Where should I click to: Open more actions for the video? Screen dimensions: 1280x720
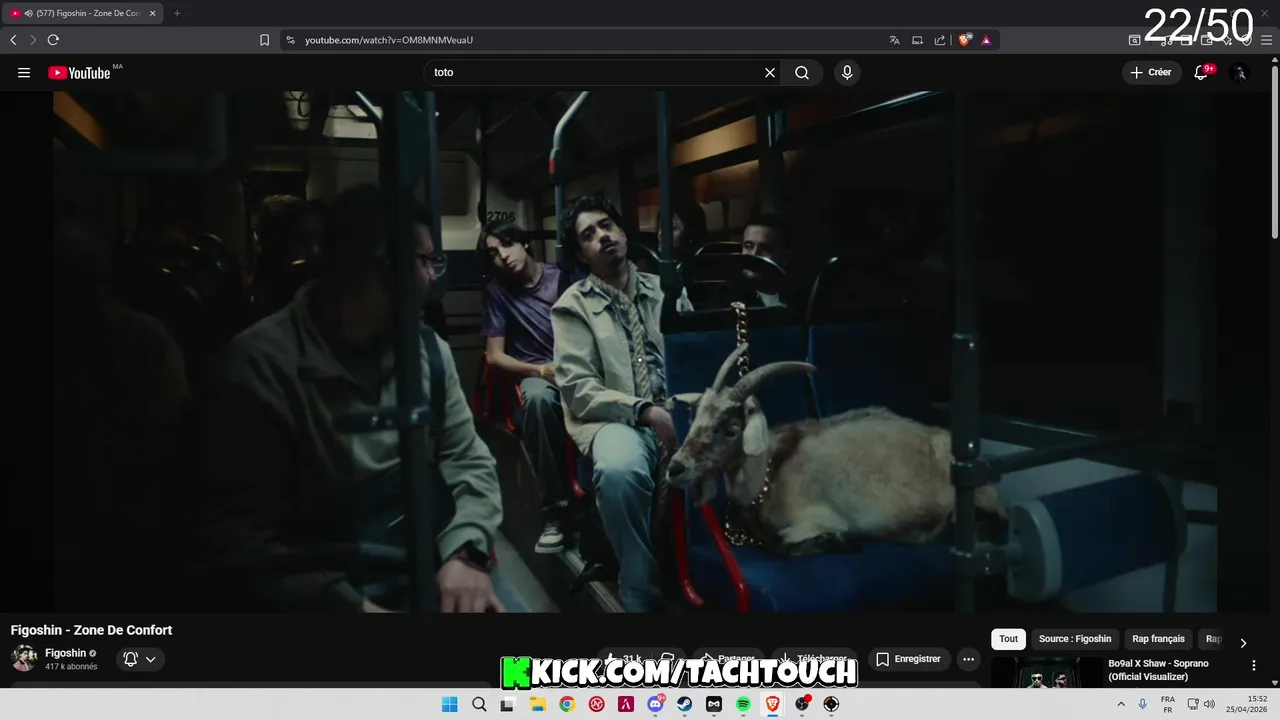[x=968, y=659]
